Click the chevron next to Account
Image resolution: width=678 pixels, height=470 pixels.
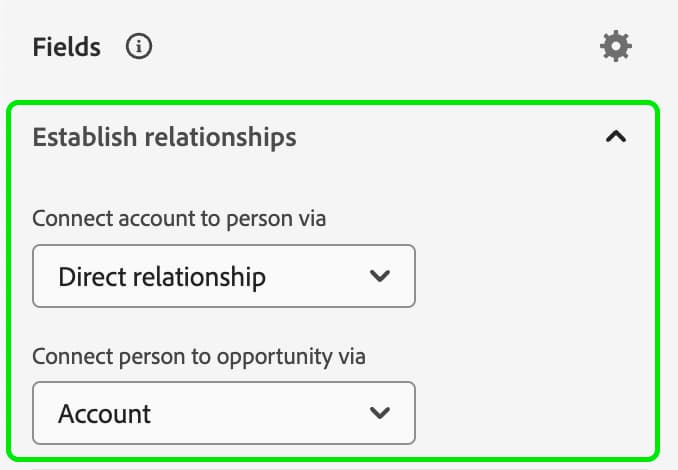(379, 412)
